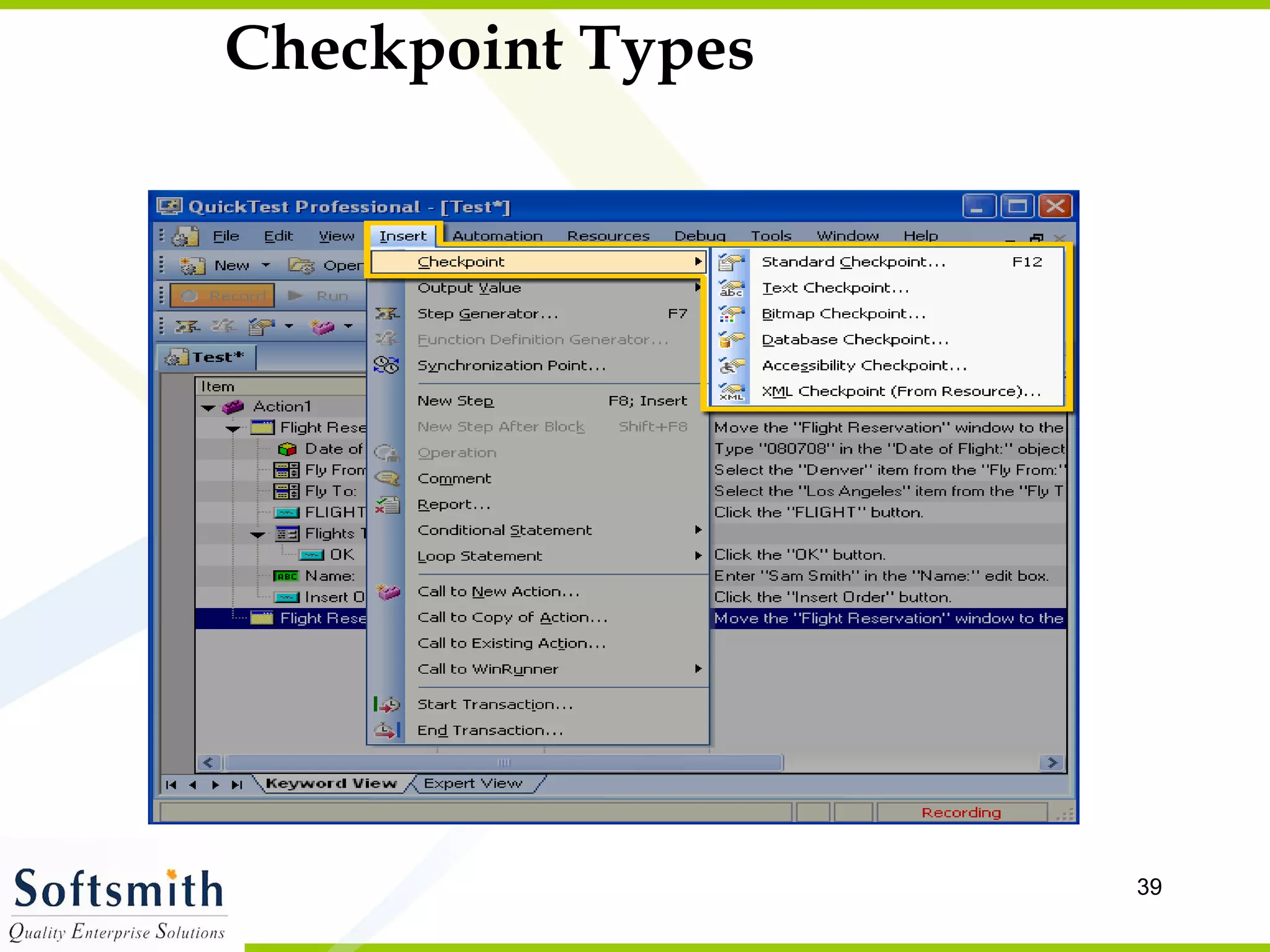Click the Accessibility Checkpoint icon

coord(731,366)
